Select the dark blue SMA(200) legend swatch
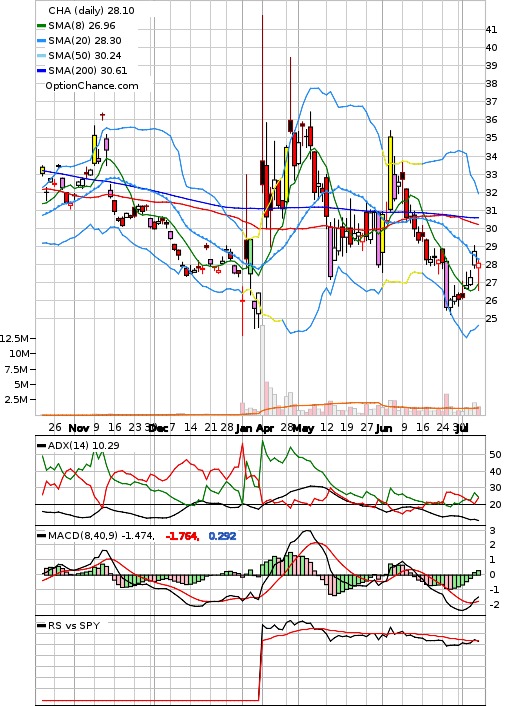Image resolution: width=526 pixels, height=706 pixels. [x=41, y=71]
